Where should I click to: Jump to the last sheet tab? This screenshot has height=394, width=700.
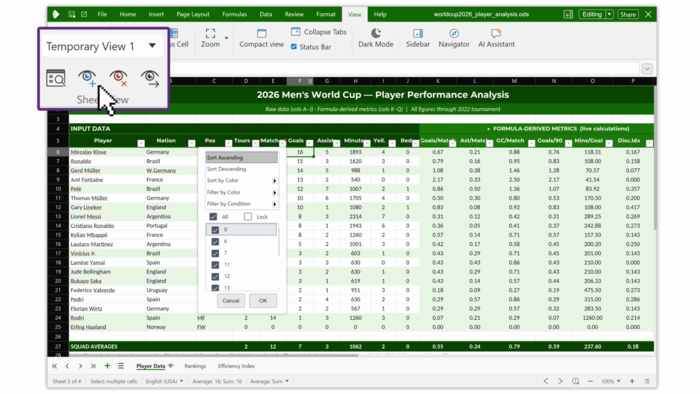click(x=93, y=366)
